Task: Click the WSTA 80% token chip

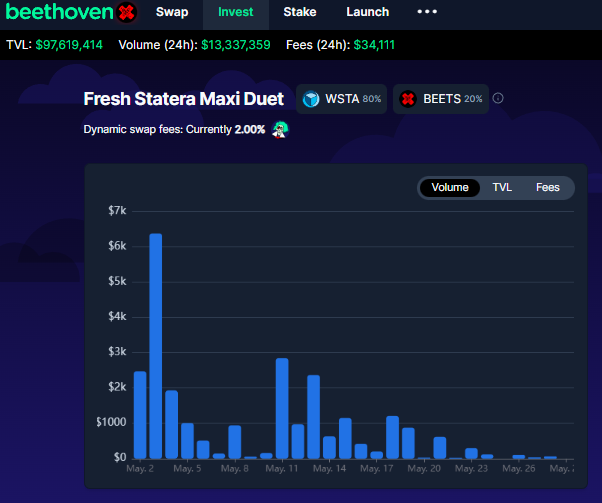Action: [341, 99]
